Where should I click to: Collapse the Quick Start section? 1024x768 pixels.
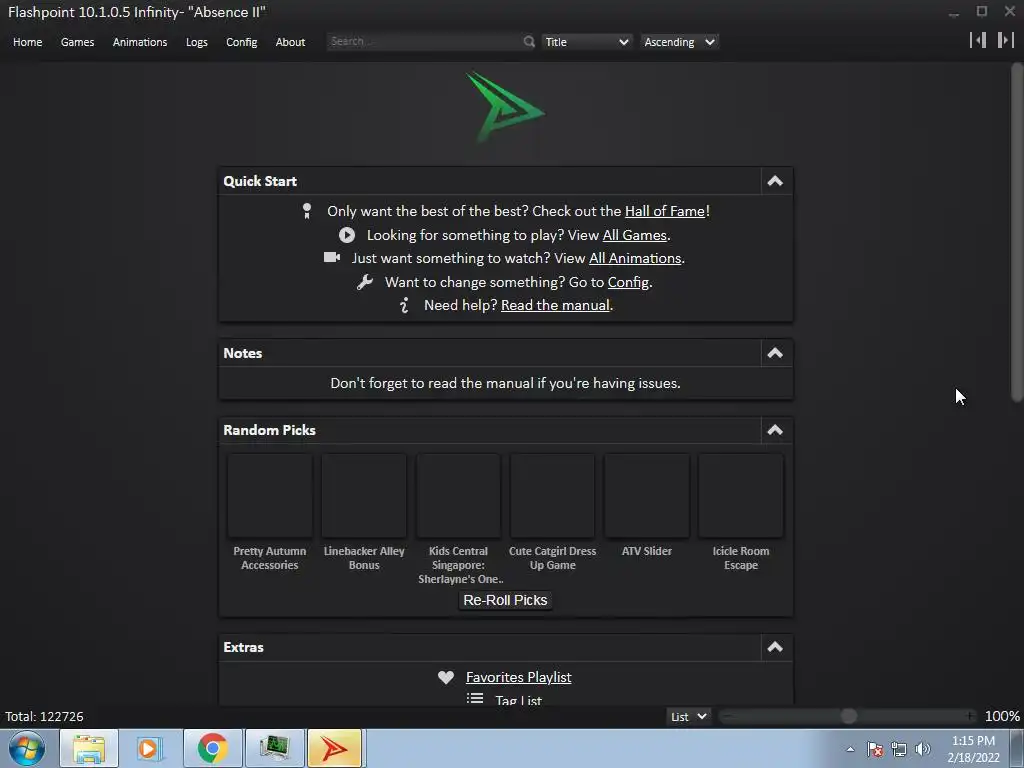[775, 181]
